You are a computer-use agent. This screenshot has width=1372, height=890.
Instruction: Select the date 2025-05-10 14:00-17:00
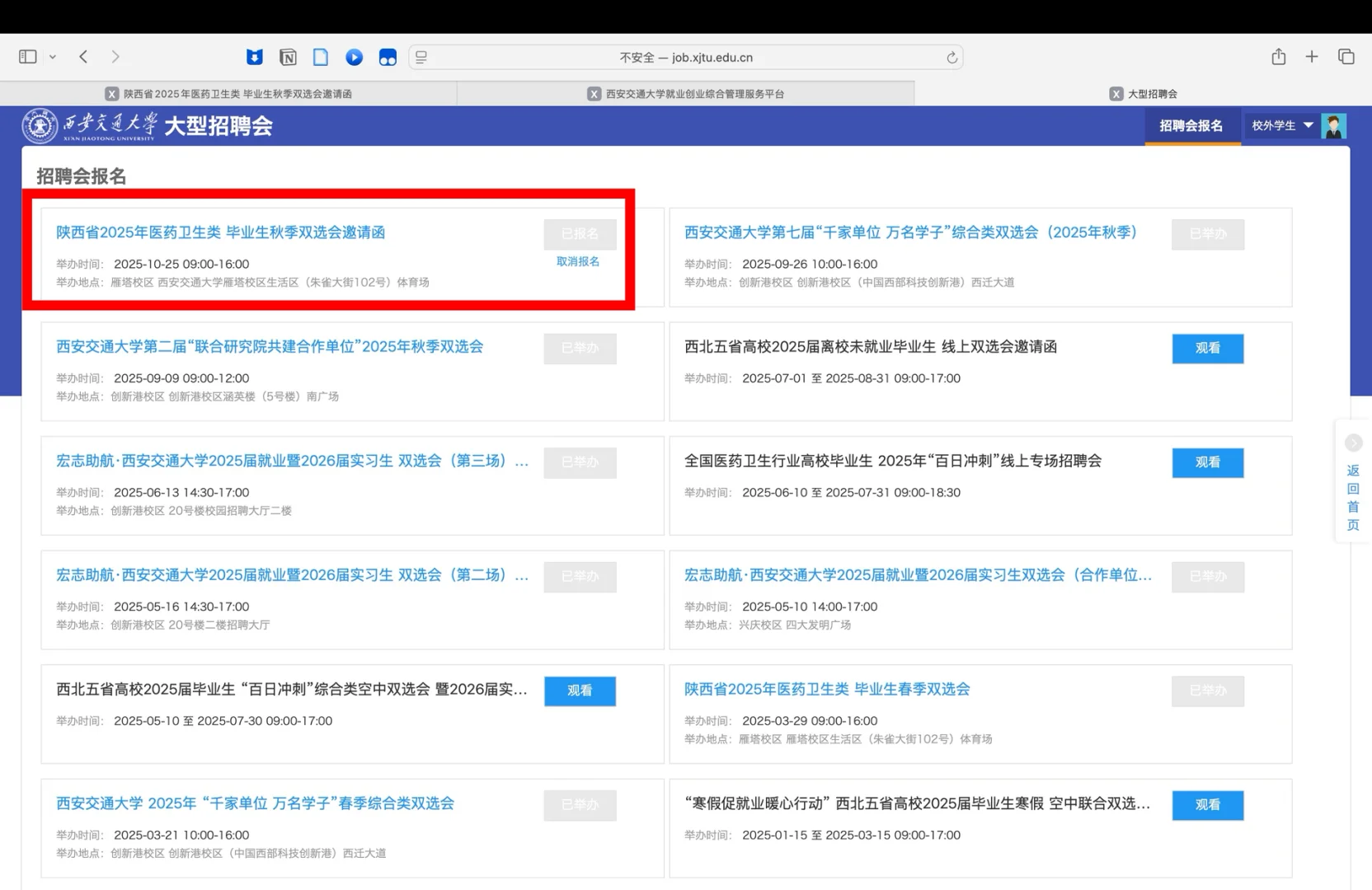tap(810, 607)
